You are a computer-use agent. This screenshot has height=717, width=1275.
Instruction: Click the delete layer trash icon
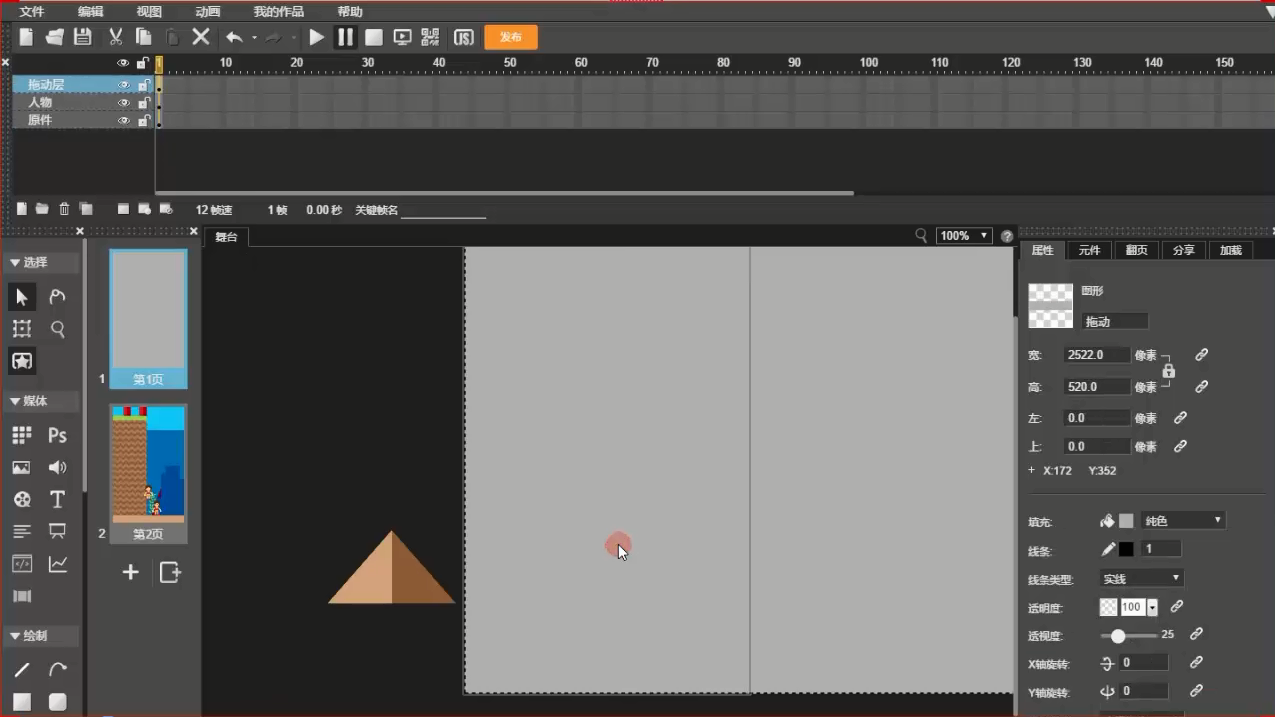(64, 209)
